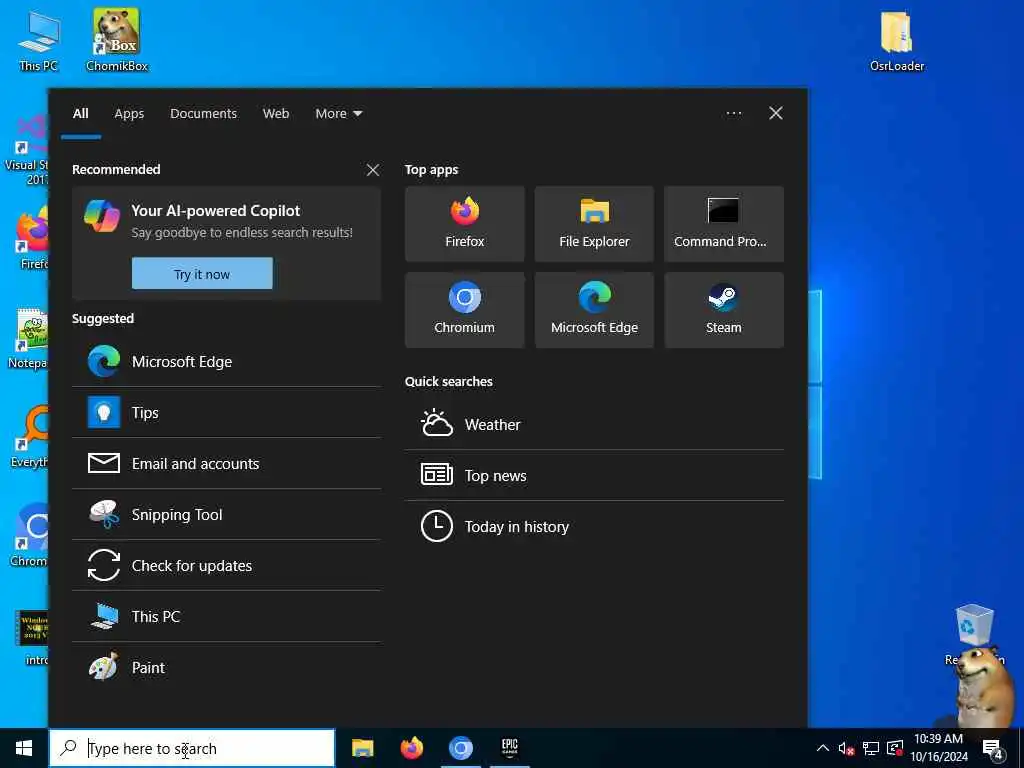
Task: Open Firefox from the taskbar
Action: pyautogui.click(x=411, y=748)
